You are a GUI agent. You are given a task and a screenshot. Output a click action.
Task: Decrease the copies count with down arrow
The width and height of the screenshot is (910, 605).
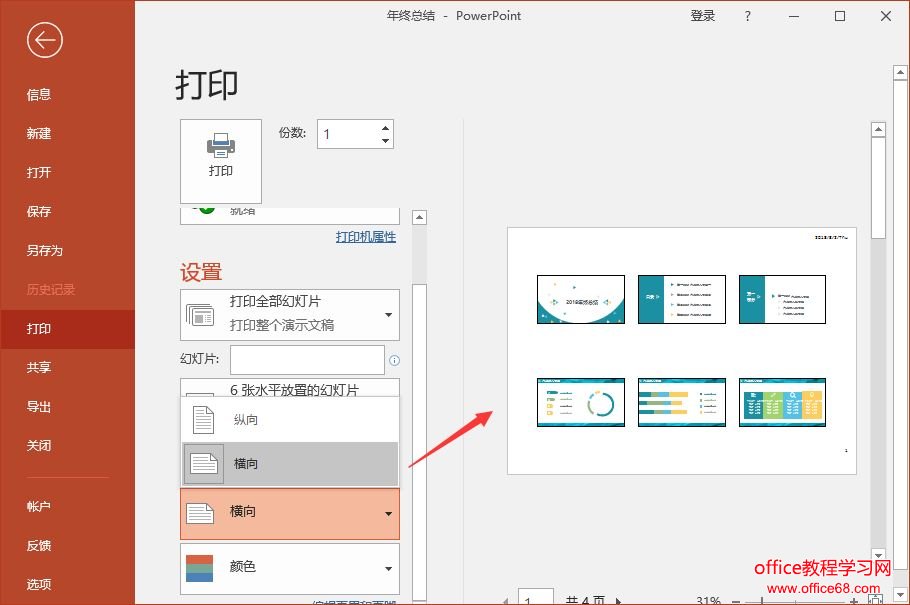click(386, 141)
